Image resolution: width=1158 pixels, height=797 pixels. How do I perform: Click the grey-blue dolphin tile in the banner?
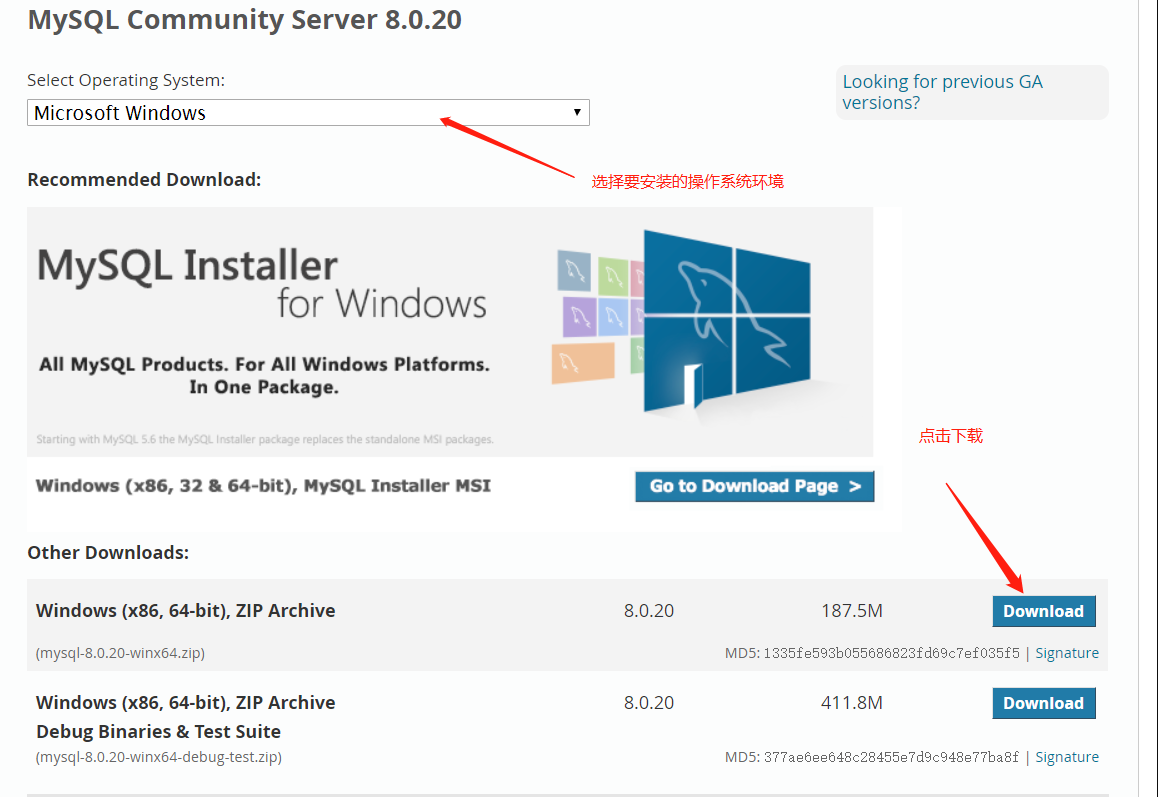pos(574,271)
